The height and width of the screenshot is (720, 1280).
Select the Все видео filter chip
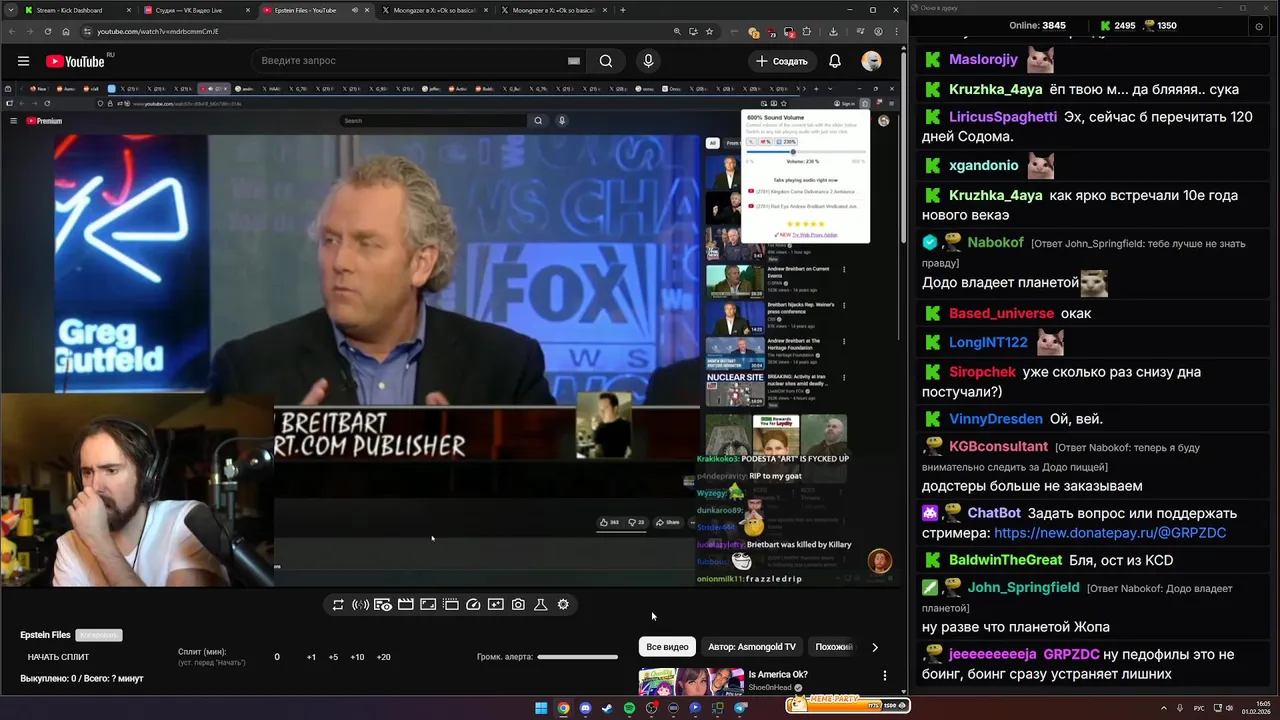pyautogui.click(x=667, y=647)
